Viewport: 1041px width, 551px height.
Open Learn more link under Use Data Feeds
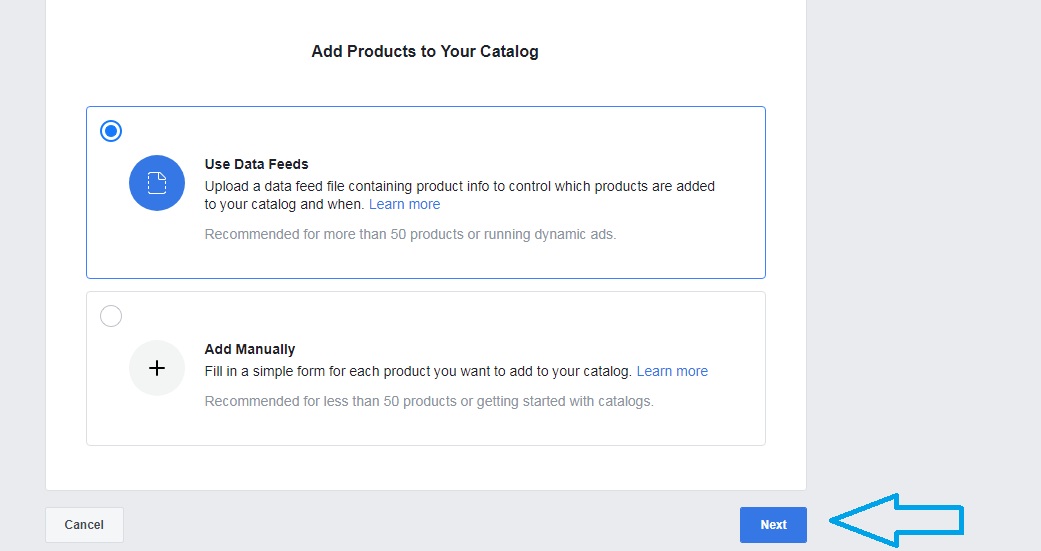pos(404,204)
